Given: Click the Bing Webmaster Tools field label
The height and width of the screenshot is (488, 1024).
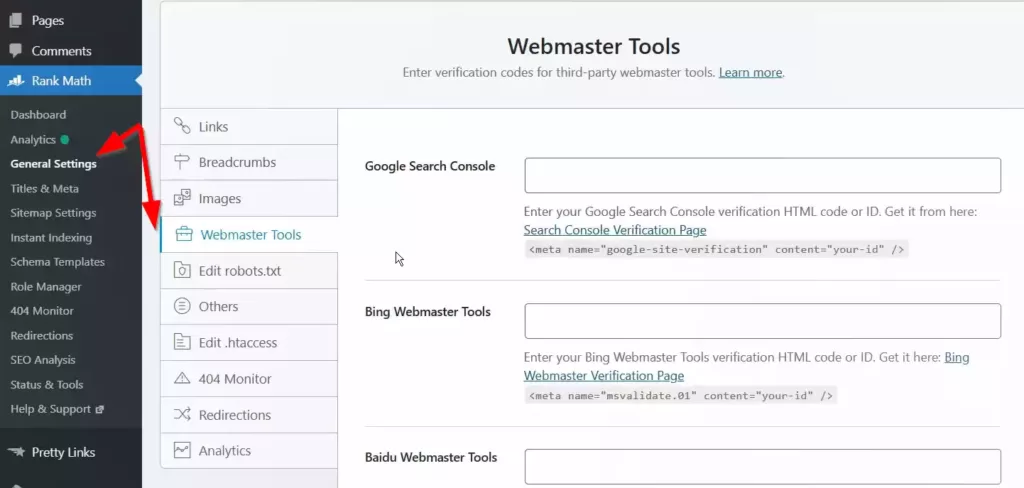Looking at the screenshot, I should [428, 312].
